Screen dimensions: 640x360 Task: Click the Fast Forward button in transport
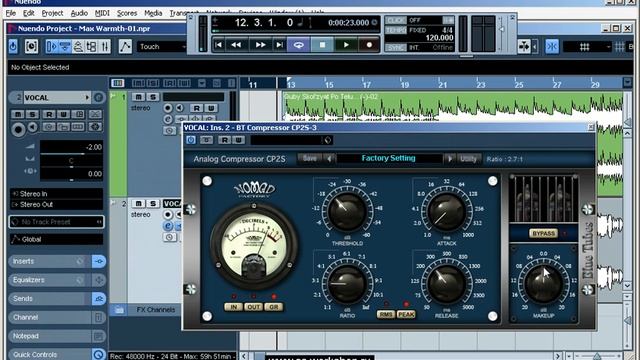click(x=260, y=45)
